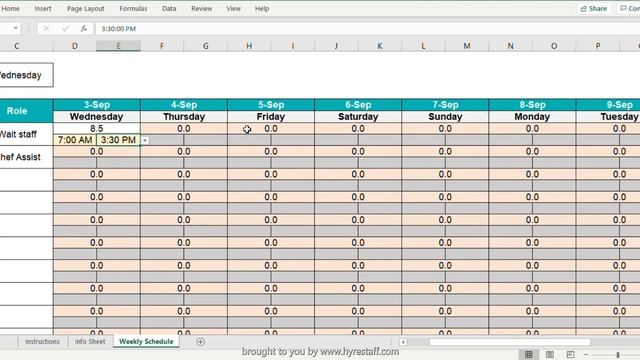Screen dimensions: 640x360
Task: Open the Insert ribbon tab
Action: pyautogui.click(x=42, y=9)
